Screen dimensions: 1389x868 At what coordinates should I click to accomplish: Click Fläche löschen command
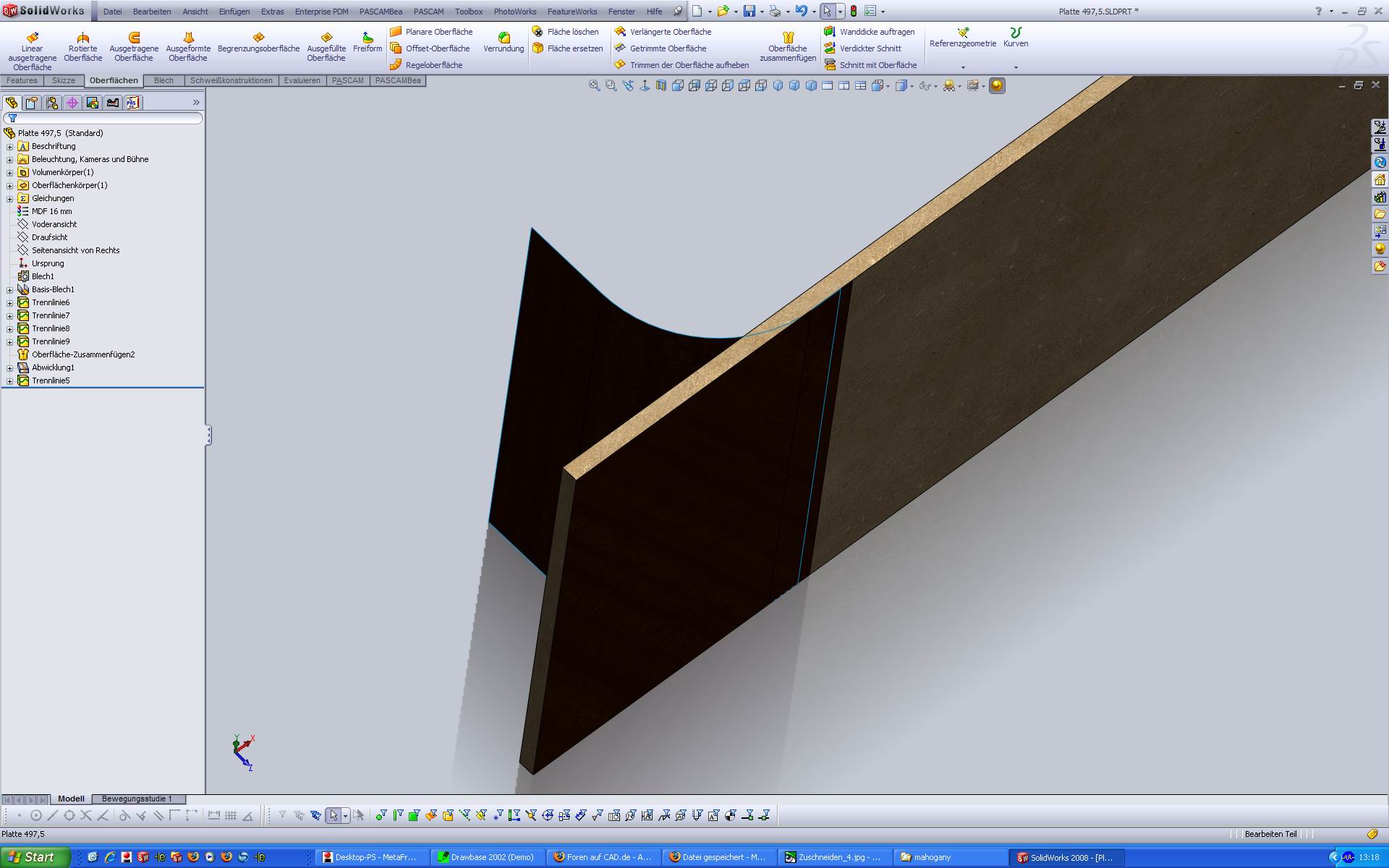[x=566, y=32]
